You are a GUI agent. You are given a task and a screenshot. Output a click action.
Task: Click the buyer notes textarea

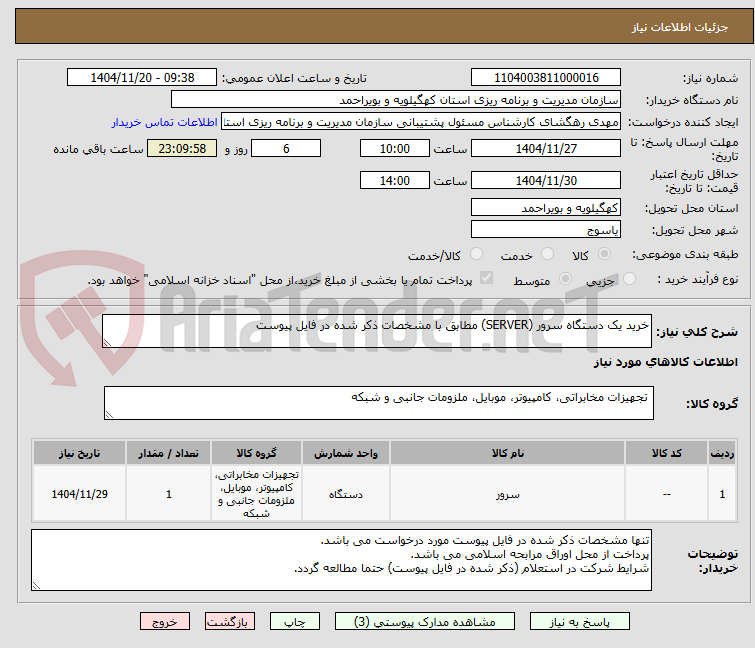click(341, 560)
